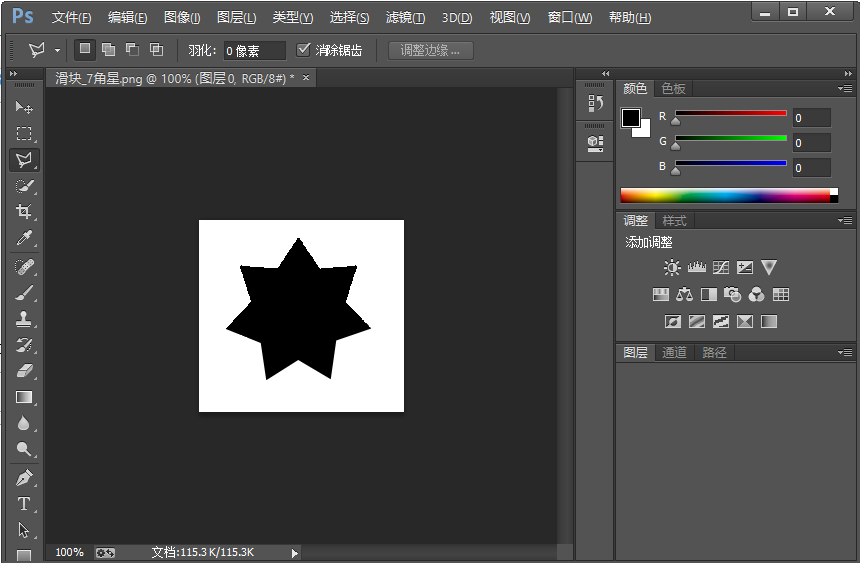The image size is (860, 563).
Task: Select the Pen tool
Action: pos(24,478)
